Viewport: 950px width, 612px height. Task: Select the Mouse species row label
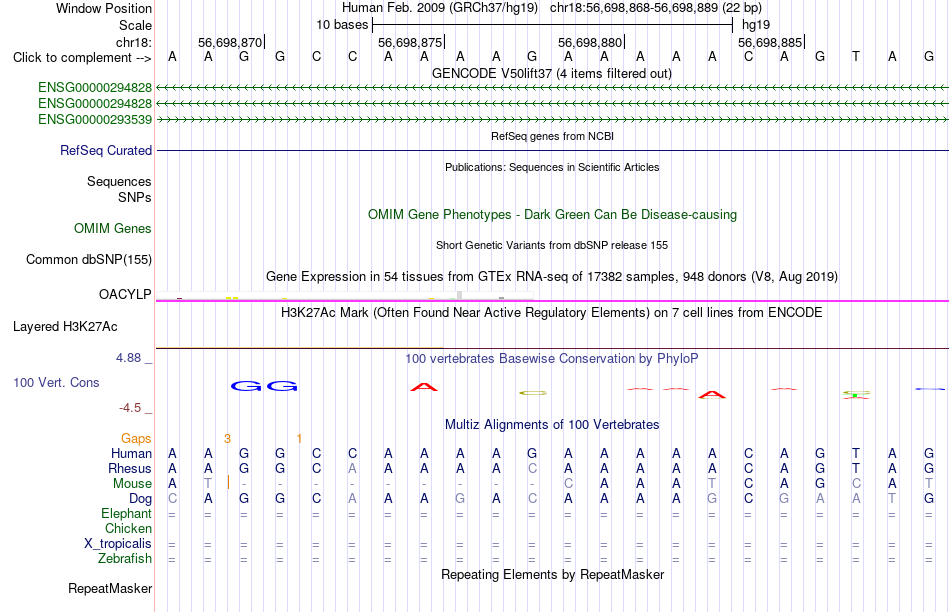132,484
